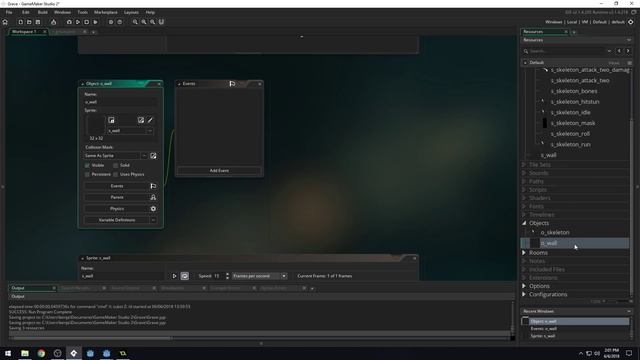The height and width of the screenshot is (360, 640).
Task: Open a project via toolbar folder icon
Action: tap(29, 22)
